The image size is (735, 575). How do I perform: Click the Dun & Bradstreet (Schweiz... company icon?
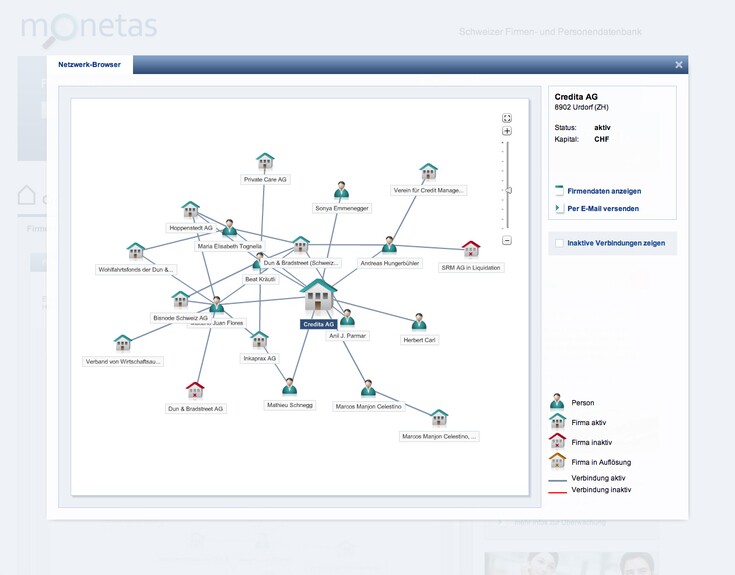click(x=301, y=245)
